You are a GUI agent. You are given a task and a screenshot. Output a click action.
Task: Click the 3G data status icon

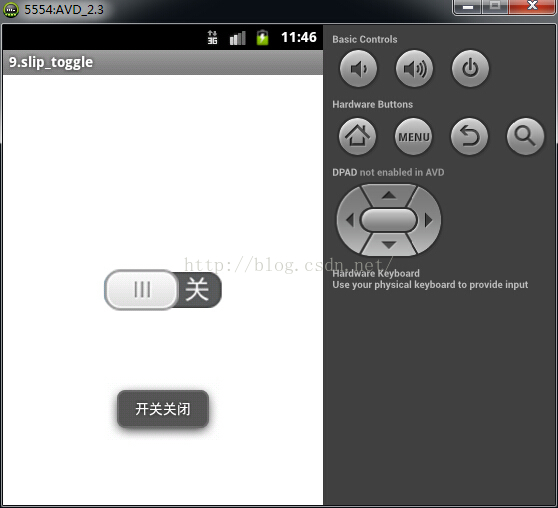[x=212, y=37]
